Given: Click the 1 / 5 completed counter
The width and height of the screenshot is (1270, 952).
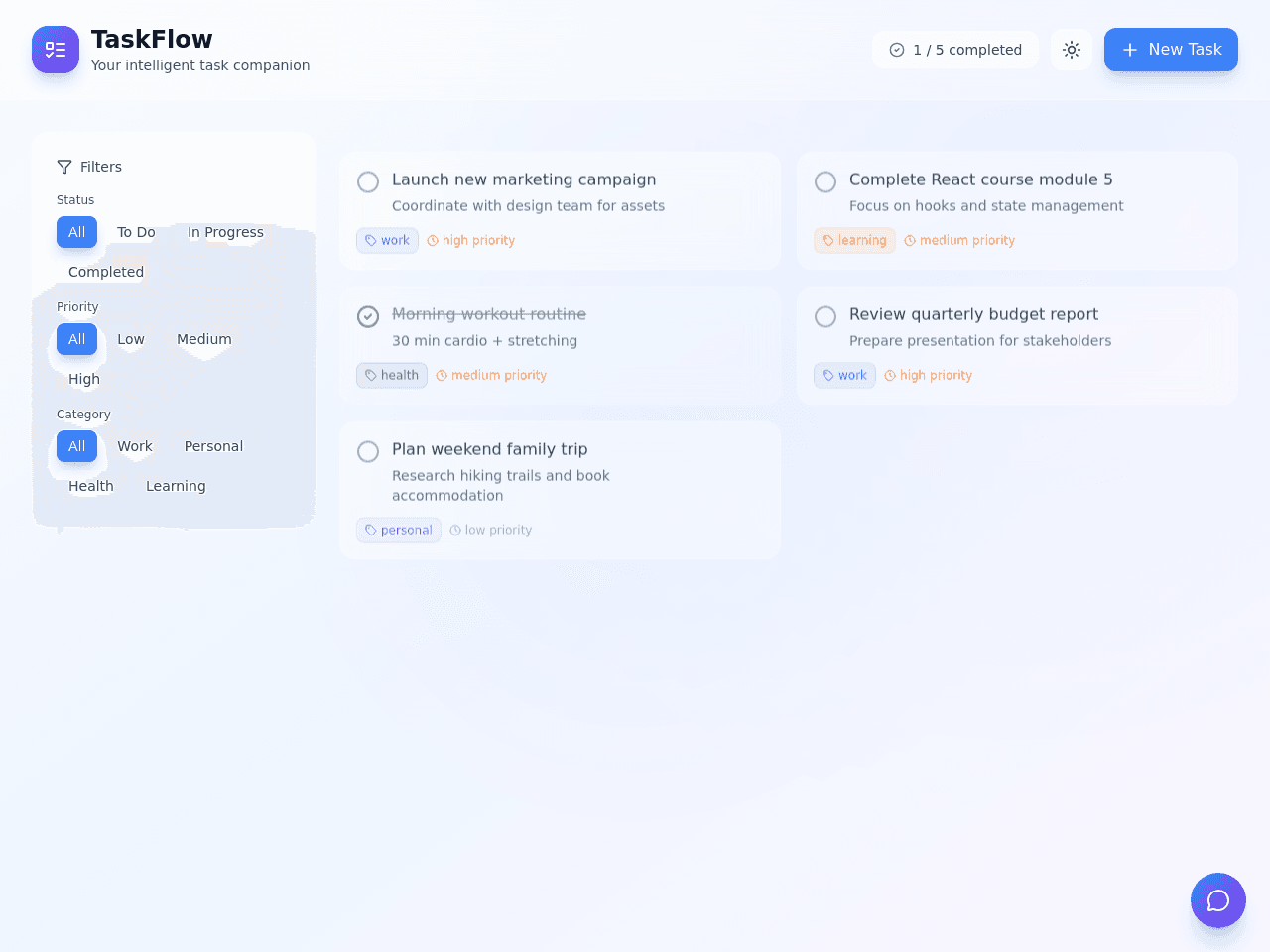Looking at the screenshot, I should pyautogui.click(x=955, y=50).
